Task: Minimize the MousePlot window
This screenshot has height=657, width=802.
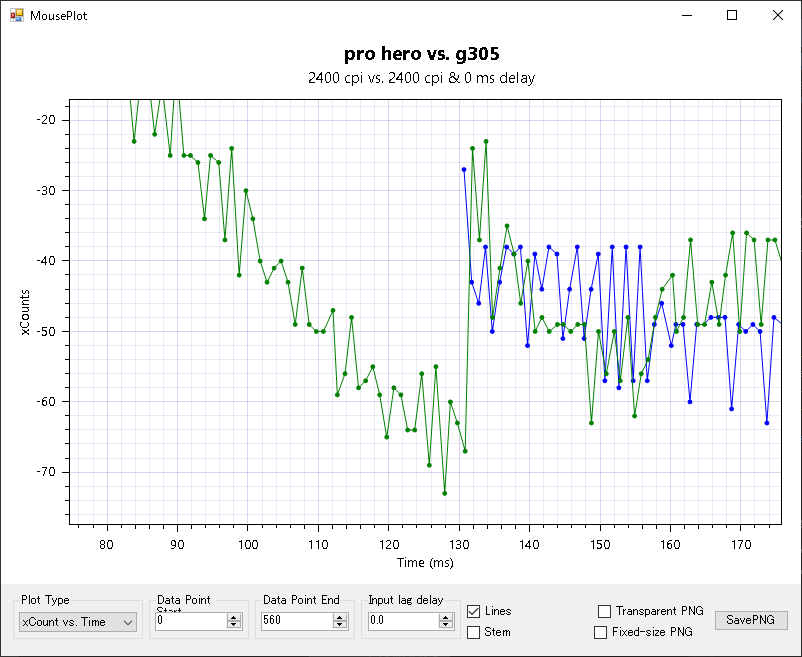Action: pyautogui.click(x=687, y=15)
